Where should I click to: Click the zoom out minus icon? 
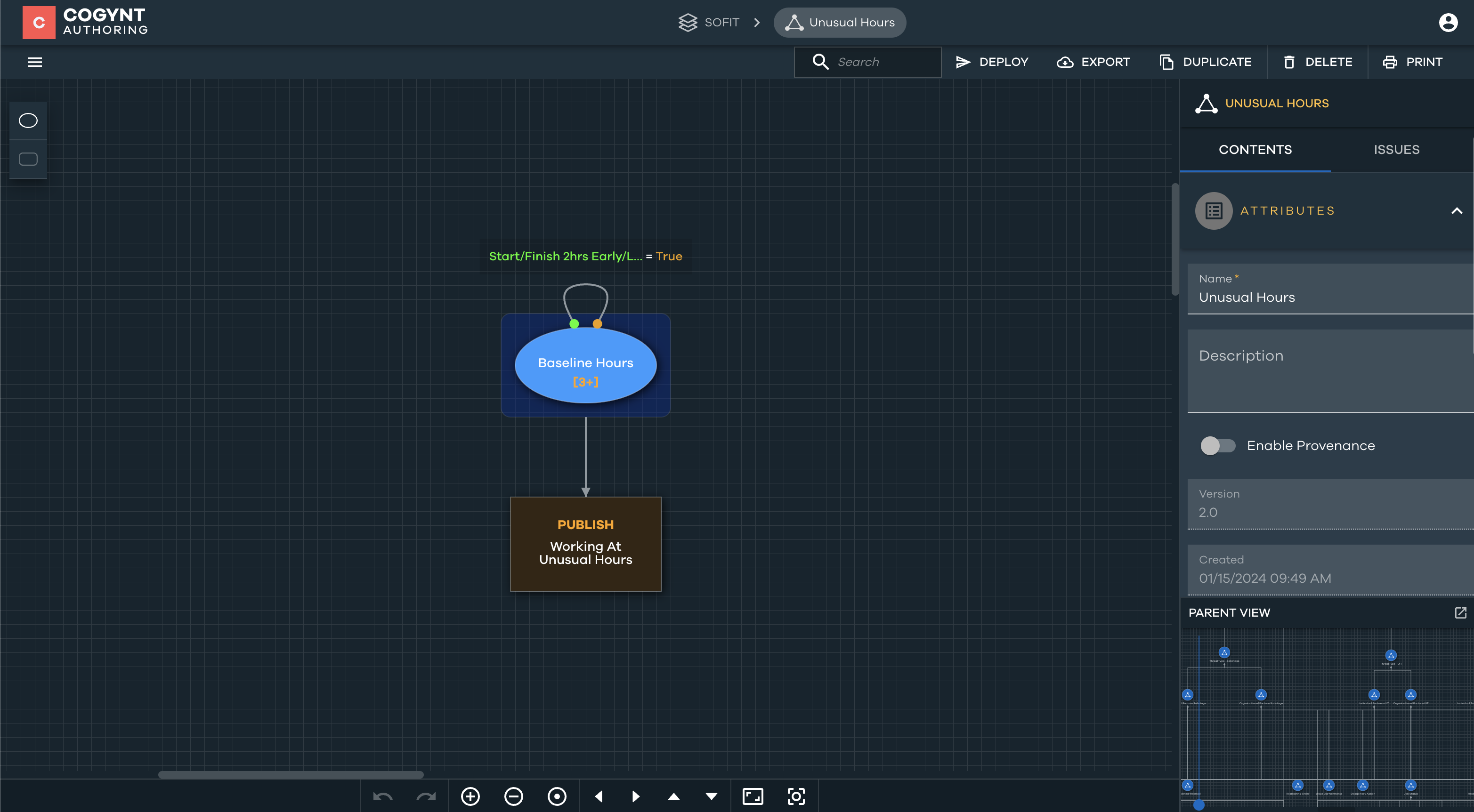point(513,796)
